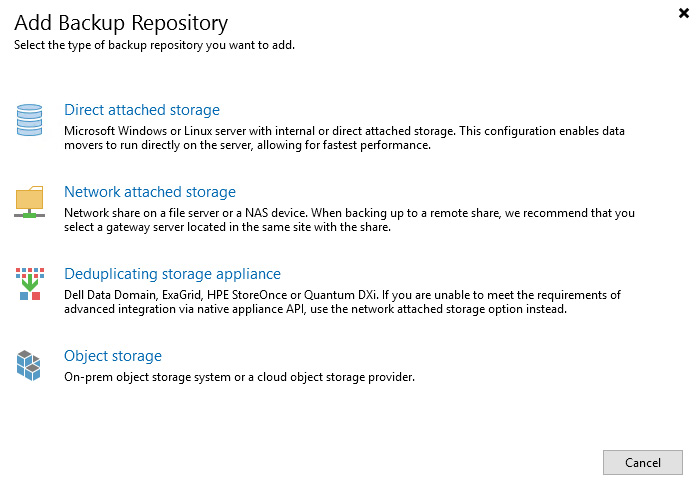This screenshot has height=482, width=697.
Task: Click the 'Add Backup Repository' heading
Action: point(121,23)
